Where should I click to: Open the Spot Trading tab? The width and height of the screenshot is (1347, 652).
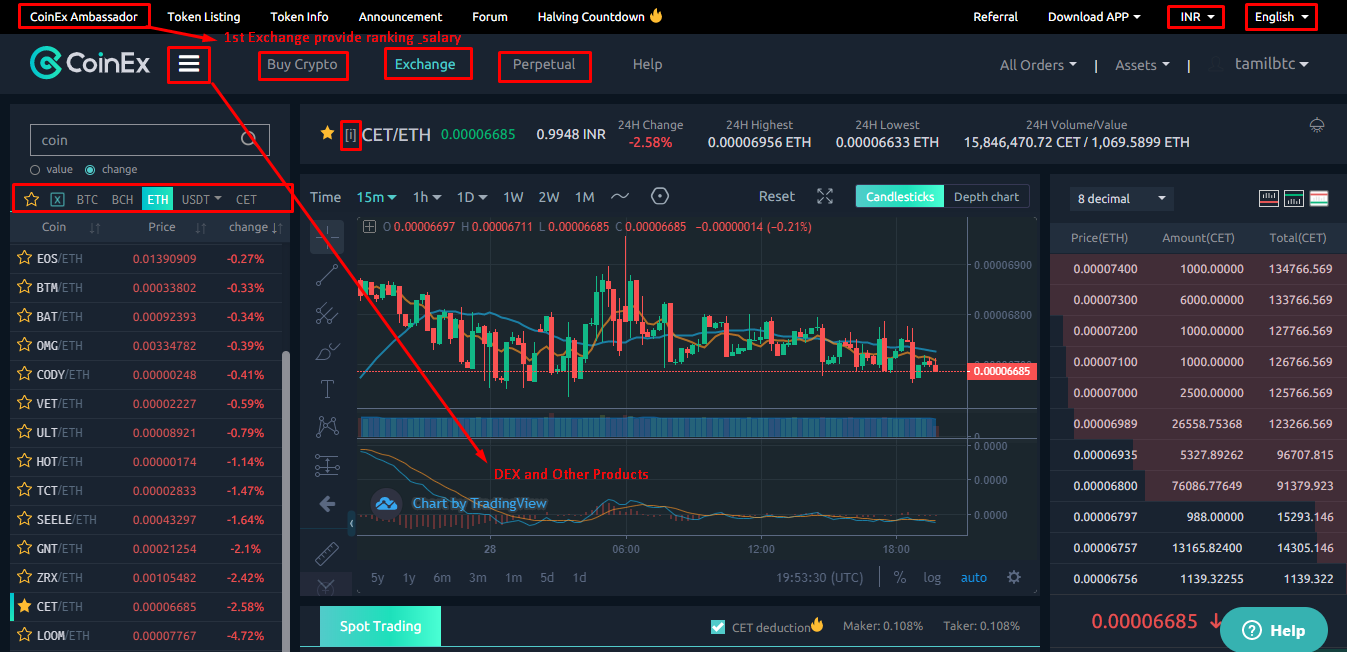coord(380,627)
